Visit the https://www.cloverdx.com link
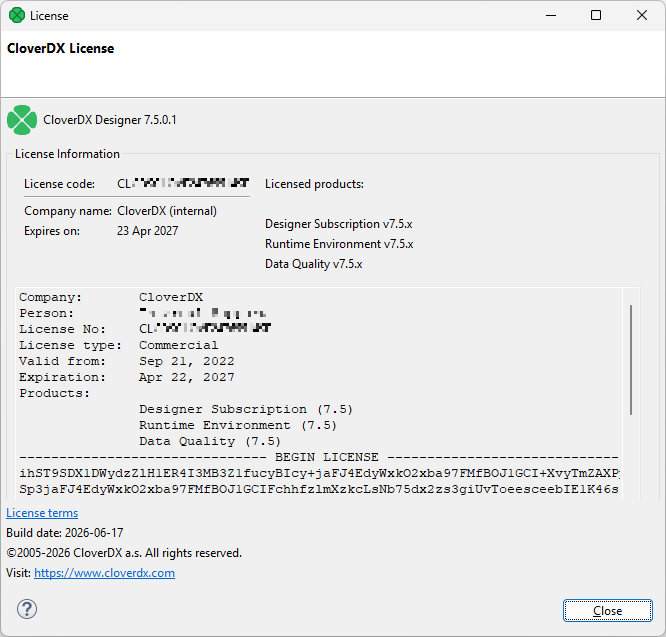 (x=104, y=573)
